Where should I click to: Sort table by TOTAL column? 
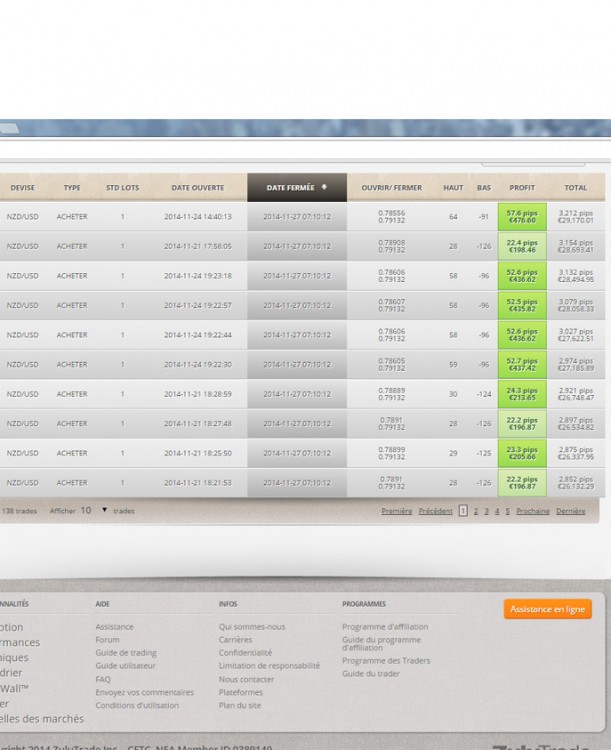point(576,188)
